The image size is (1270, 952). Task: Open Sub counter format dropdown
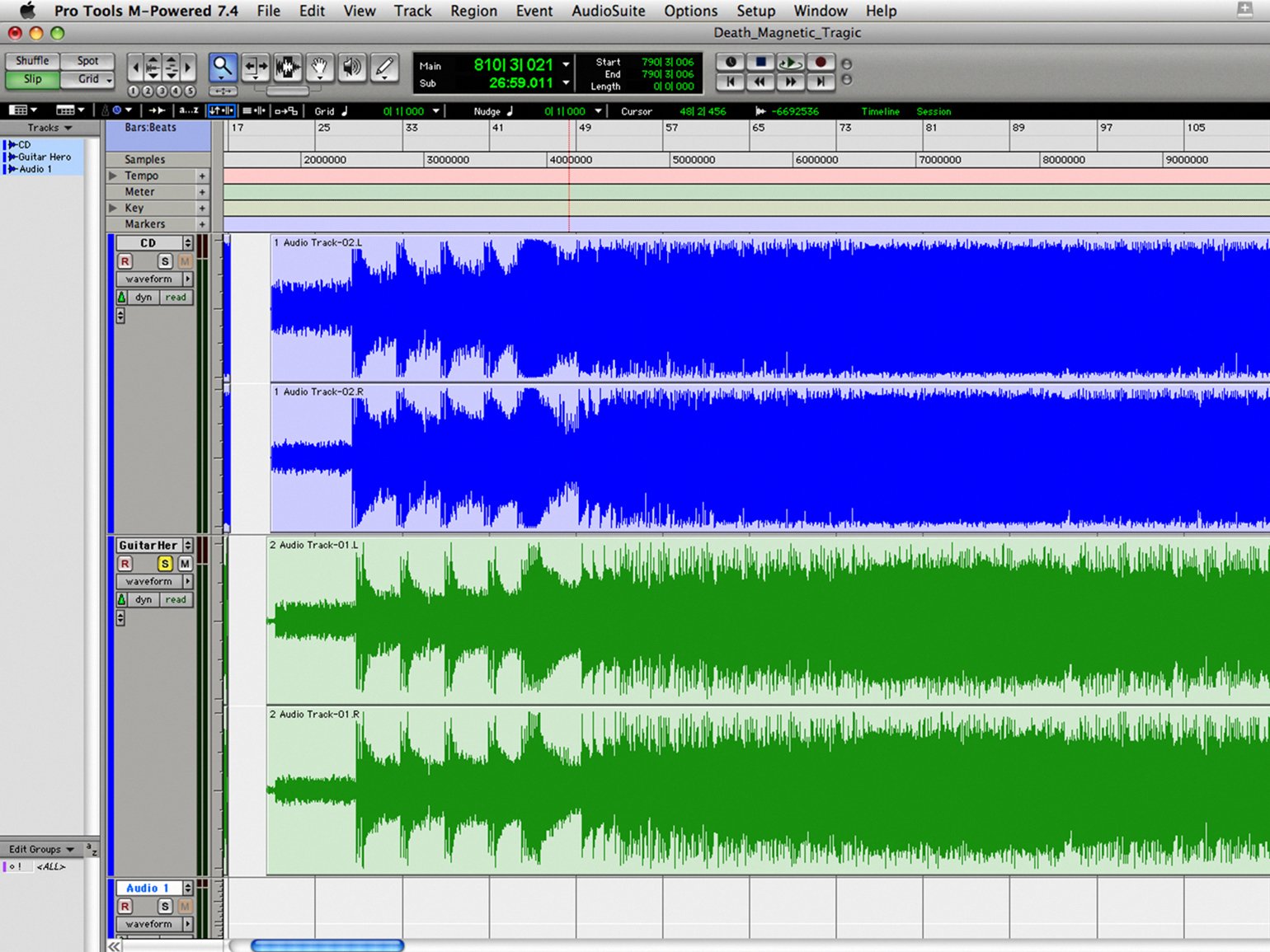coord(566,82)
